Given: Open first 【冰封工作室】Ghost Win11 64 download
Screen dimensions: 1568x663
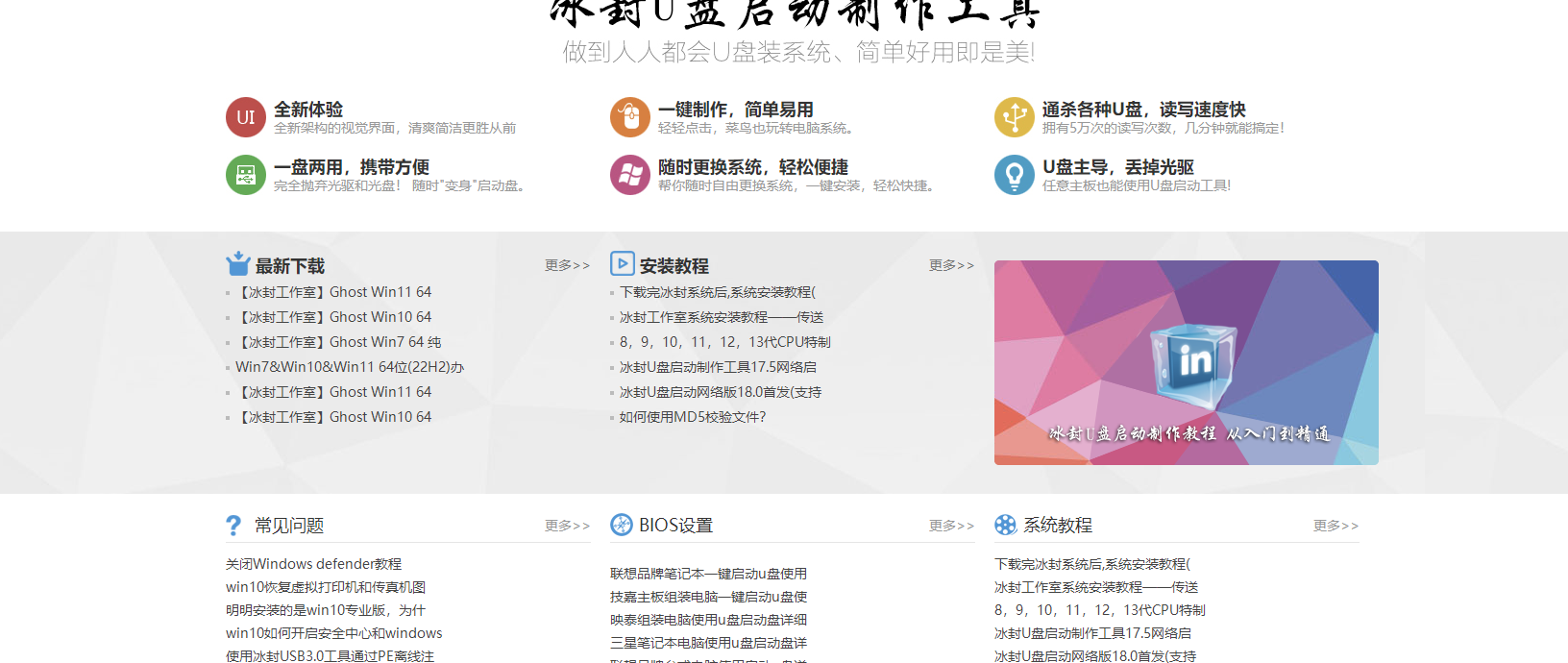Looking at the screenshot, I should (333, 292).
